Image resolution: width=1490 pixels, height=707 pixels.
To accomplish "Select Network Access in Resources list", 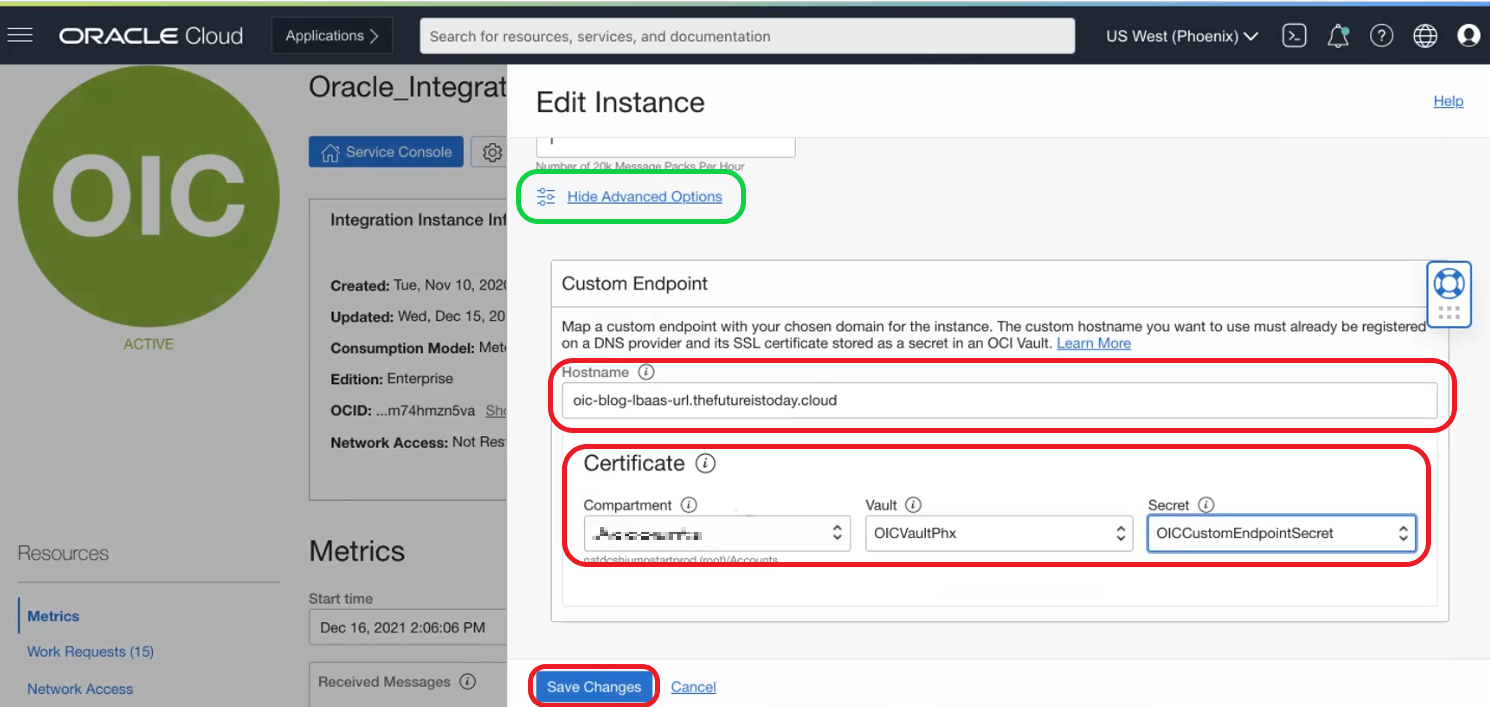I will (80, 689).
